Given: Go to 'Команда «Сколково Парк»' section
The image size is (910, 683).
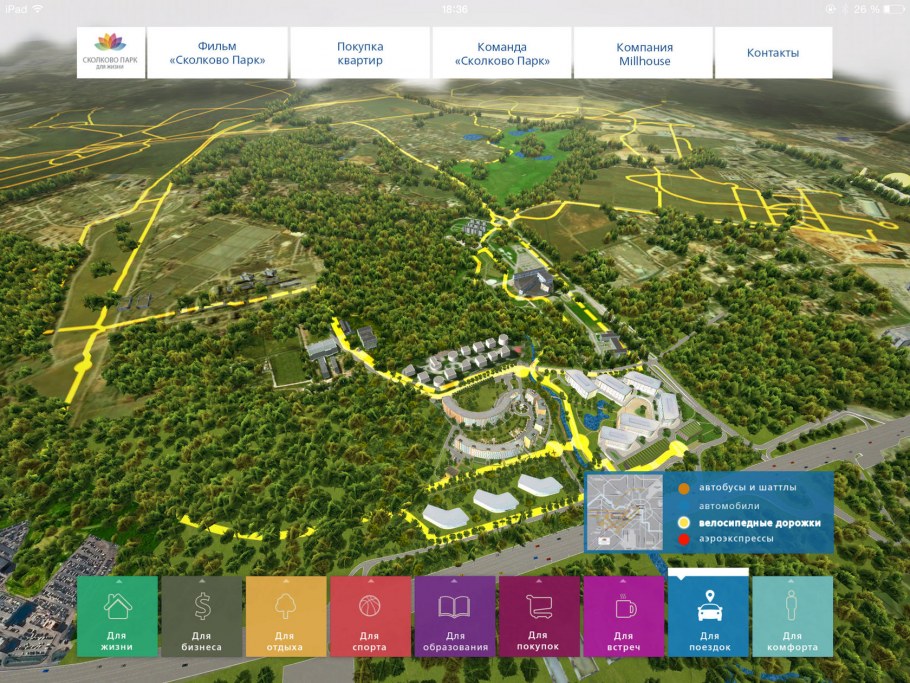Looking at the screenshot, I should pyautogui.click(x=502, y=53).
